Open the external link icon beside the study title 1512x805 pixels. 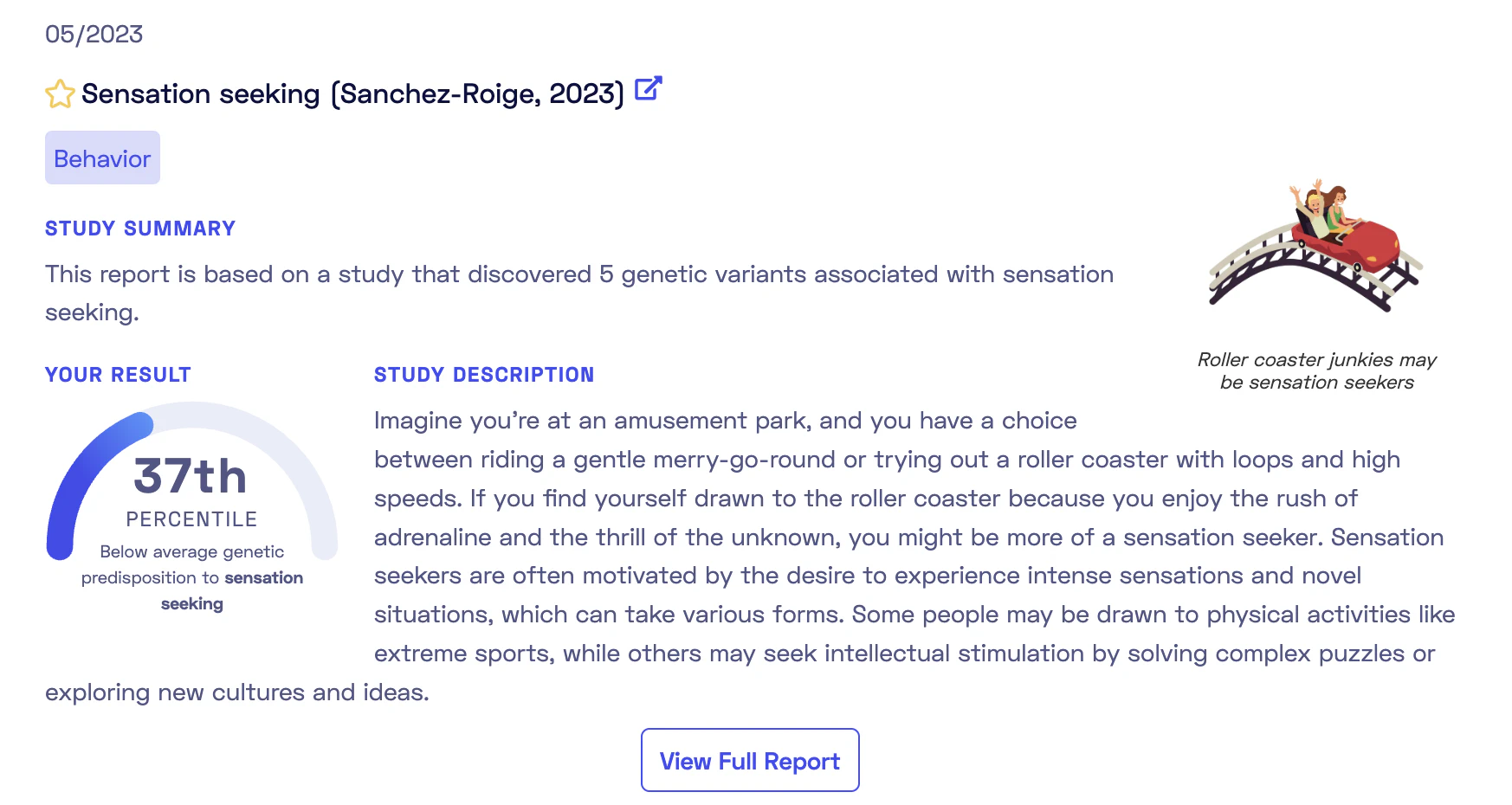647,88
